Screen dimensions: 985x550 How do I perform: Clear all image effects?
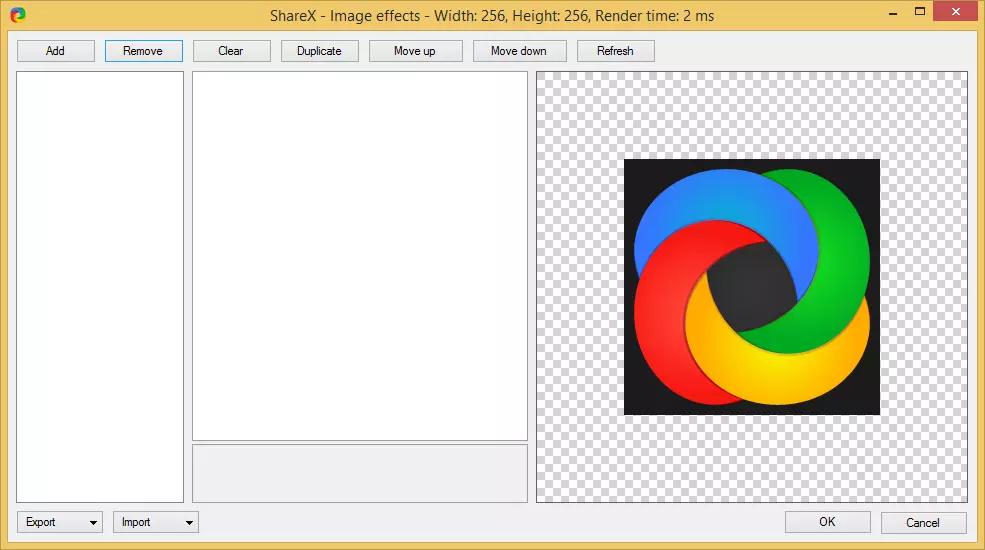[x=231, y=51]
